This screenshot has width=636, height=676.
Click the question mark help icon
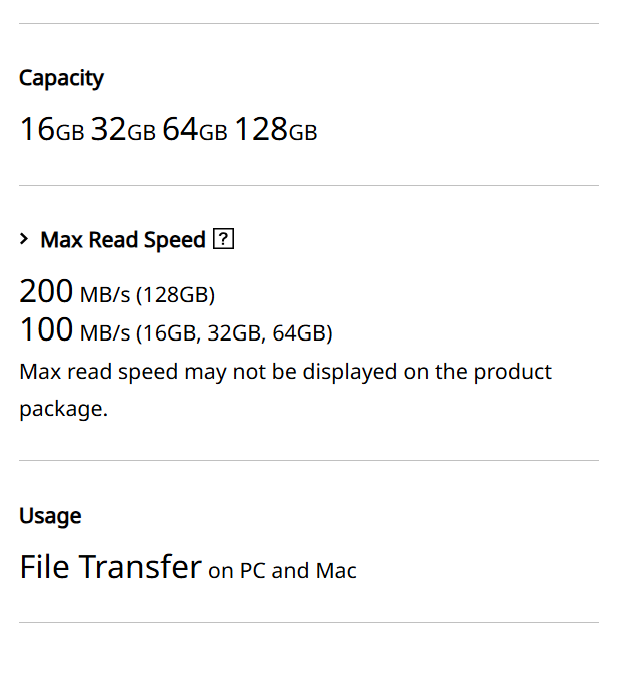coord(225,240)
